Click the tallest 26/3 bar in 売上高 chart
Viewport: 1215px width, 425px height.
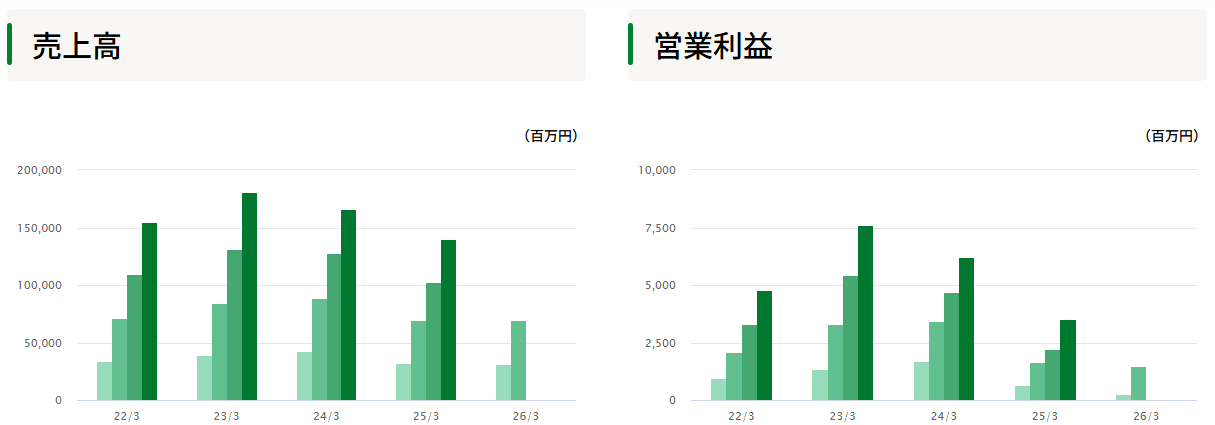518,361
